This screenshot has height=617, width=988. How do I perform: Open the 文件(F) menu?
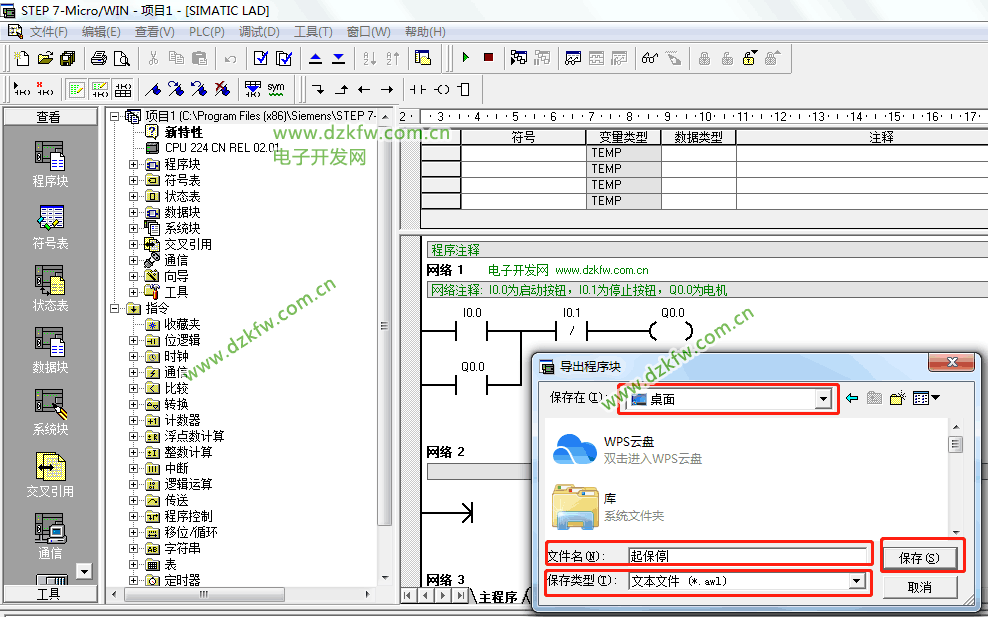[47, 32]
